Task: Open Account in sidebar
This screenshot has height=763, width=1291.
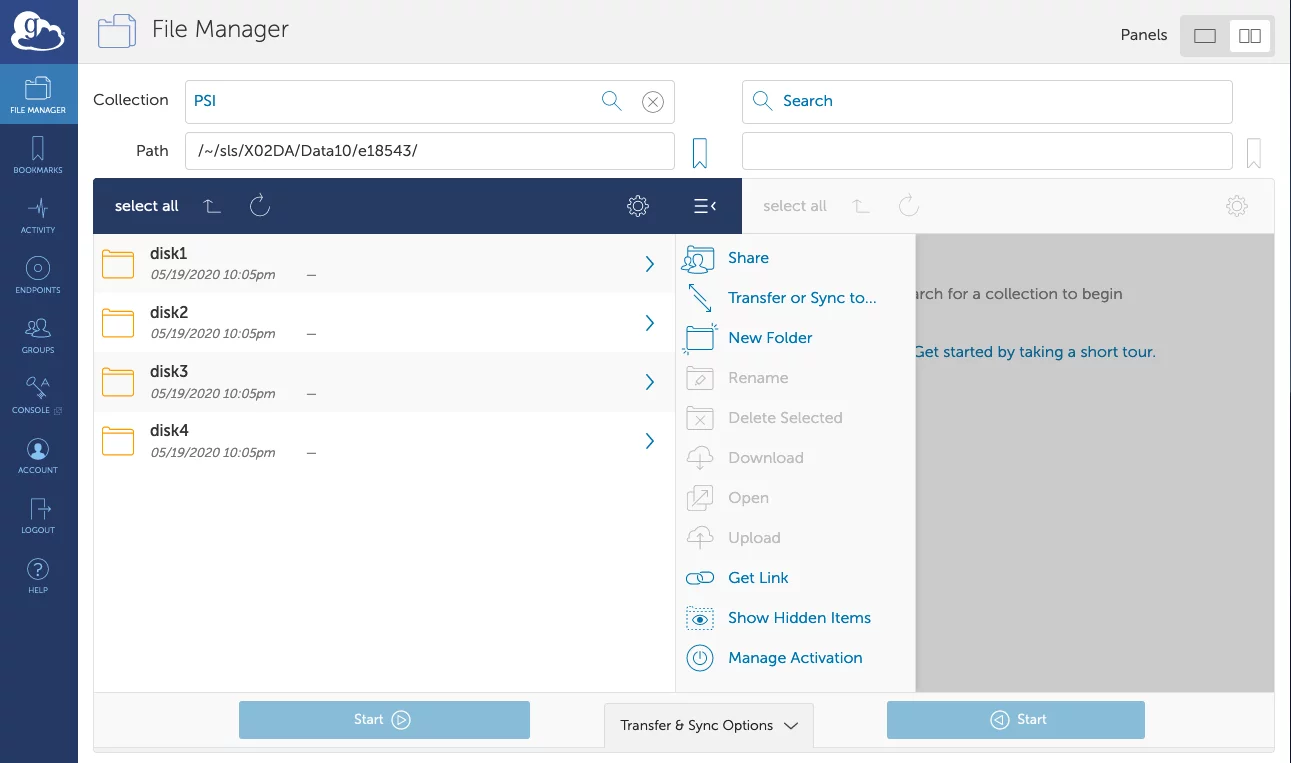Action: pos(38,454)
